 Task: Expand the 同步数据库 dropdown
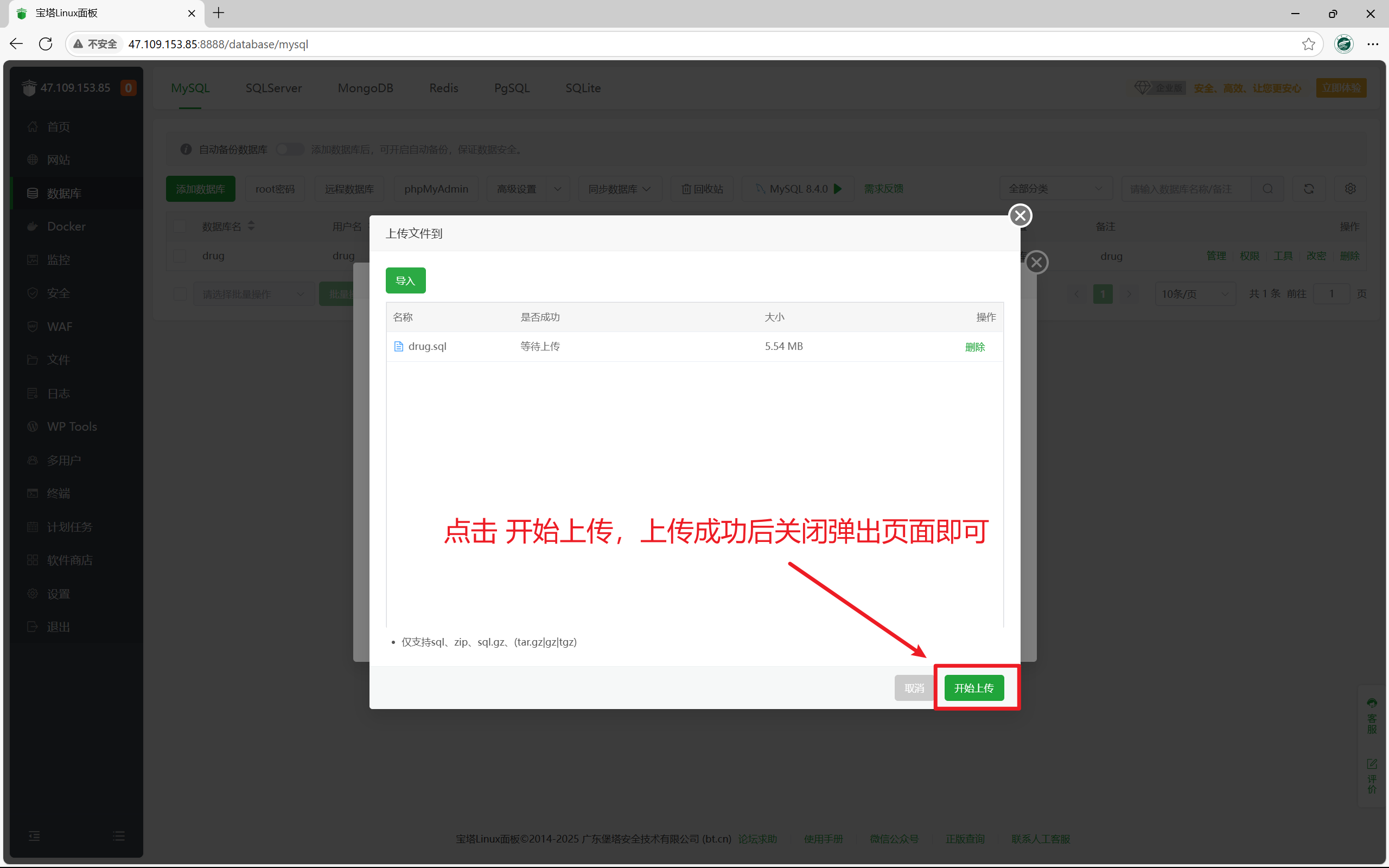point(619,189)
